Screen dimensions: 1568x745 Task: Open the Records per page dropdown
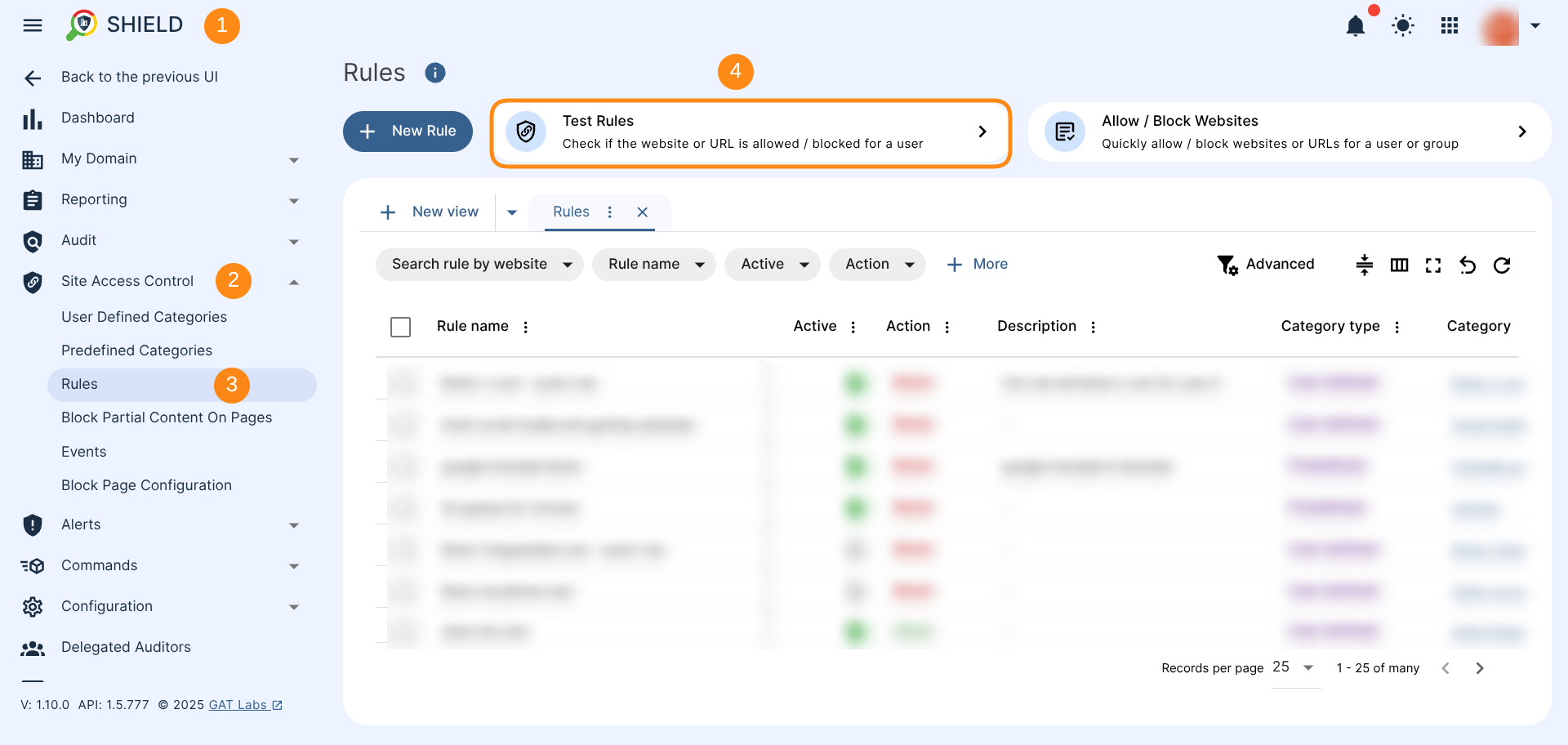point(1295,668)
